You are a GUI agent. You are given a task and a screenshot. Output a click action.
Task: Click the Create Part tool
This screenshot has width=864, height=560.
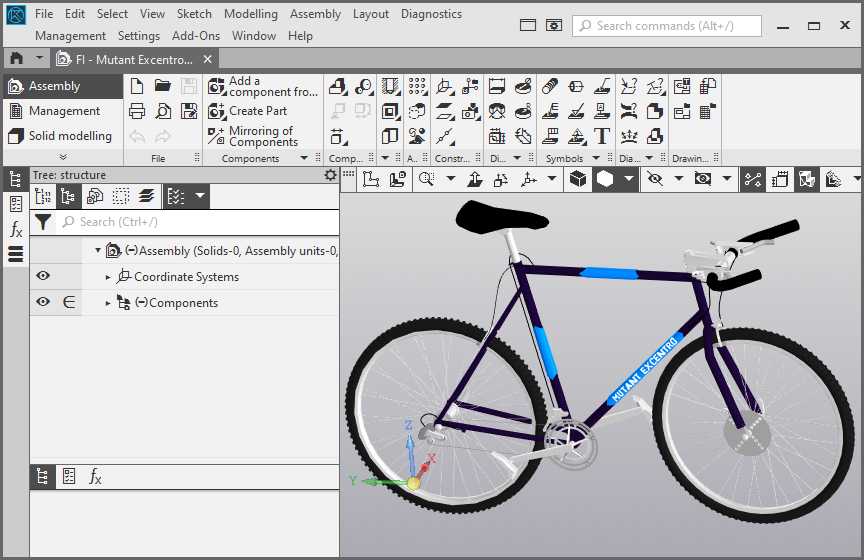256,111
